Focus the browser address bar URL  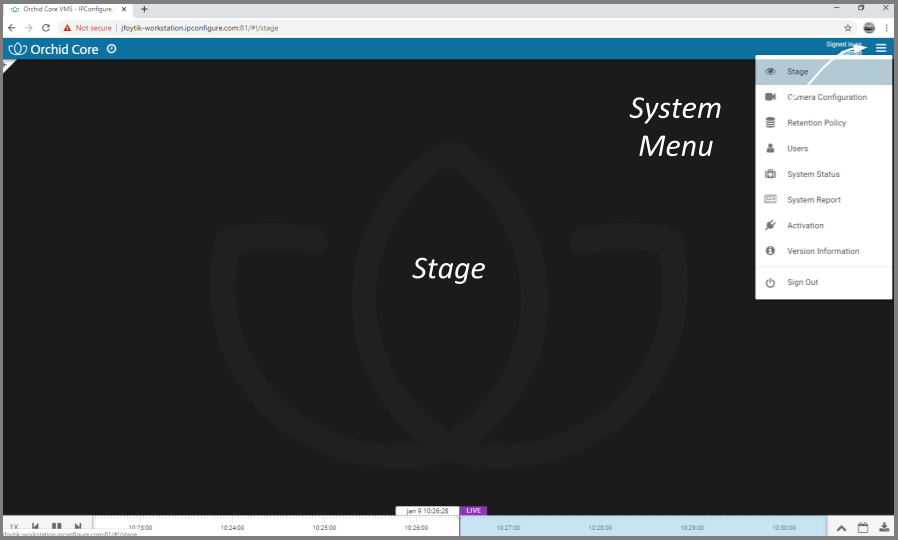pos(199,27)
